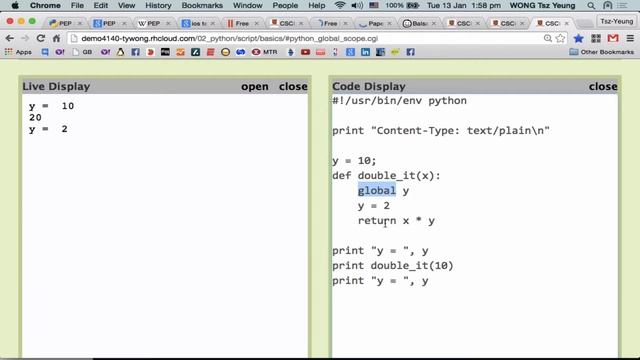
Task: Click the code line 'print double_it(10)'
Action: [393, 266]
